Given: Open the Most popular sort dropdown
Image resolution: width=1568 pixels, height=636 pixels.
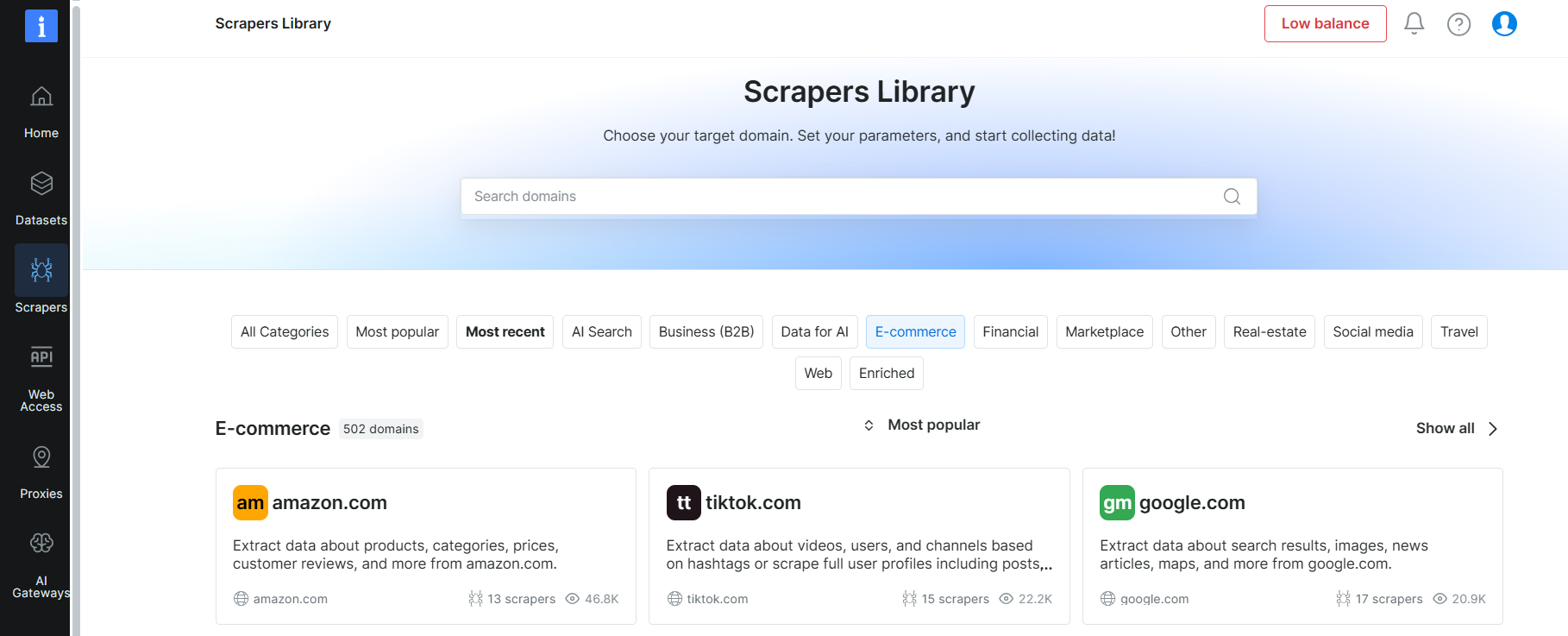Looking at the screenshot, I should pyautogui.click(x=921, y=425).
